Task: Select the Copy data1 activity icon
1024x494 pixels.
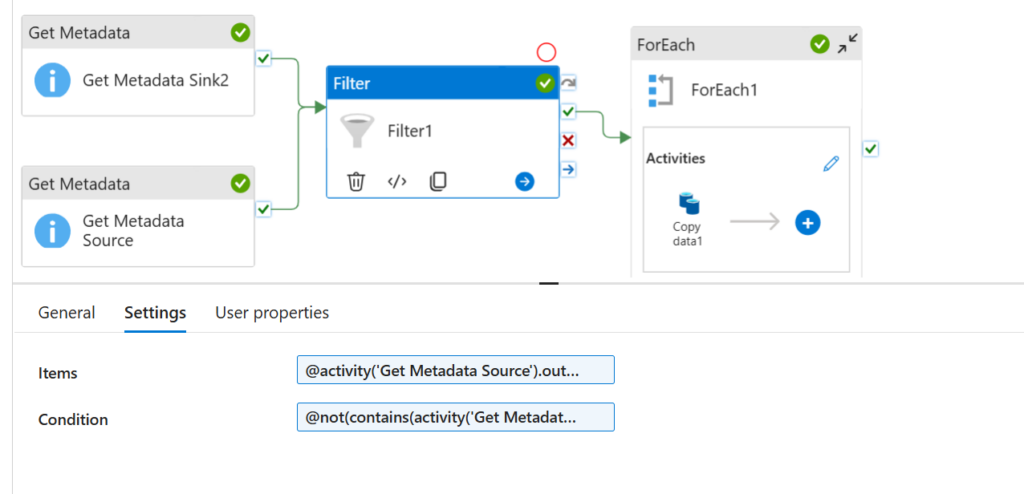Action: (x=688, y=205)
